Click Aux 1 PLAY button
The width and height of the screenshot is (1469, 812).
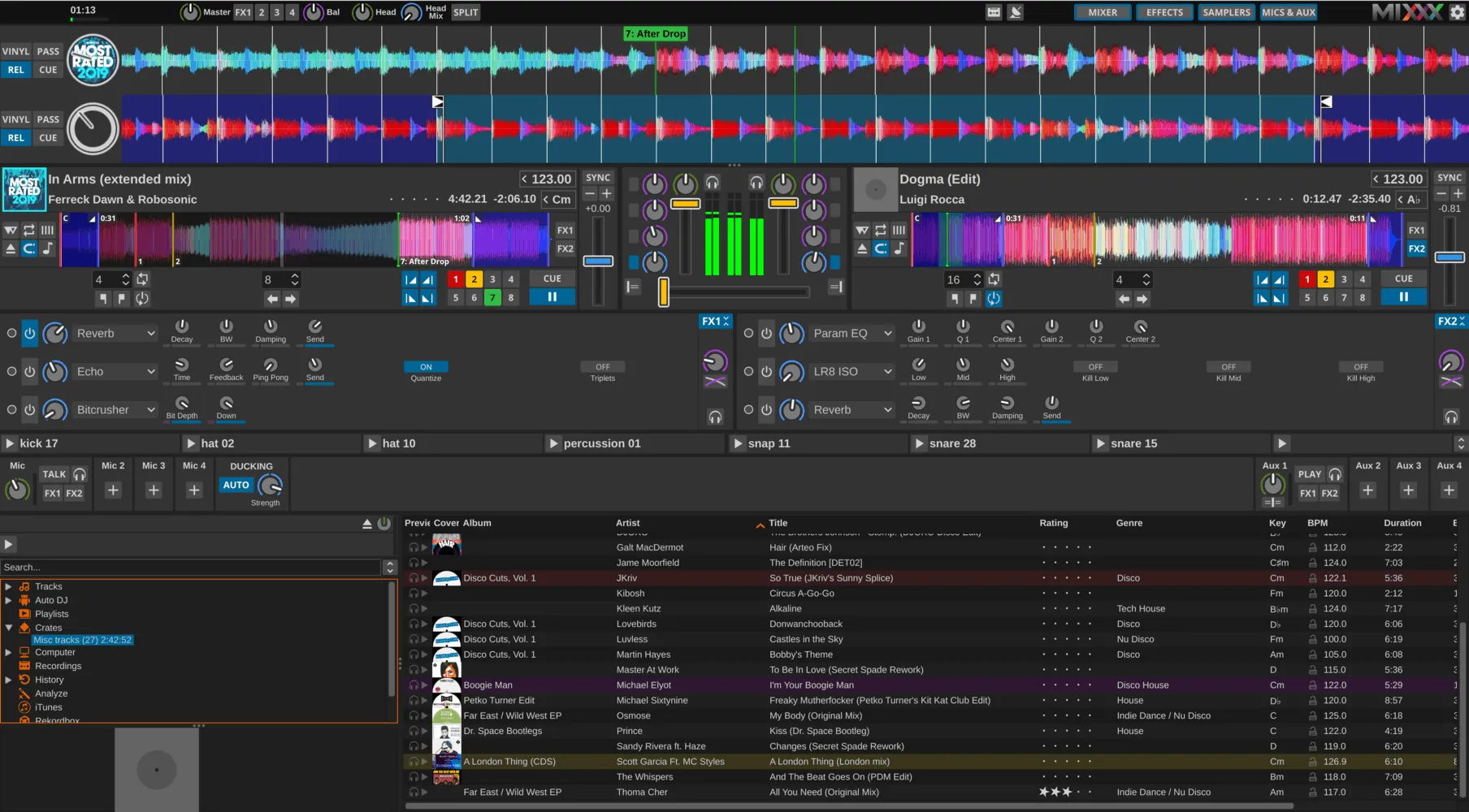(1310, 474)
